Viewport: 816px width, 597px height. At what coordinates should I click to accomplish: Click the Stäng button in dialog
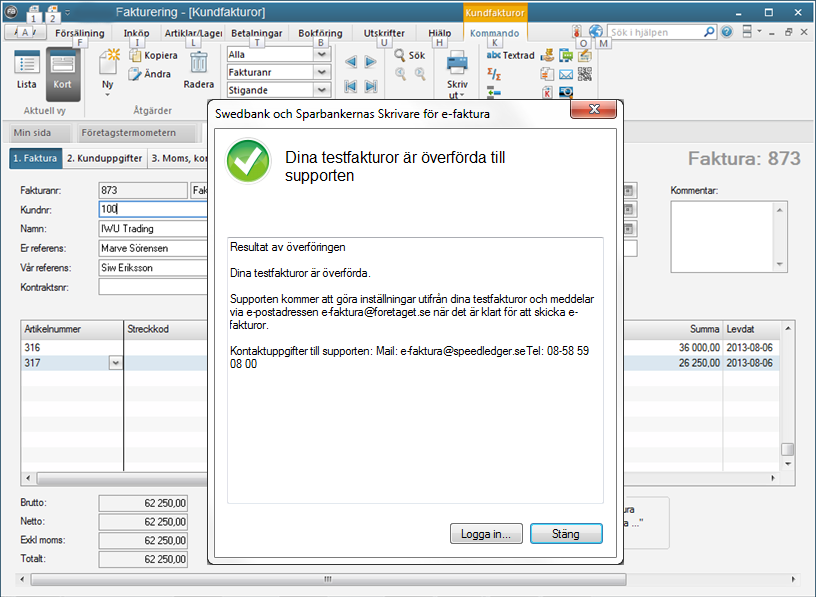pos(566,534)
